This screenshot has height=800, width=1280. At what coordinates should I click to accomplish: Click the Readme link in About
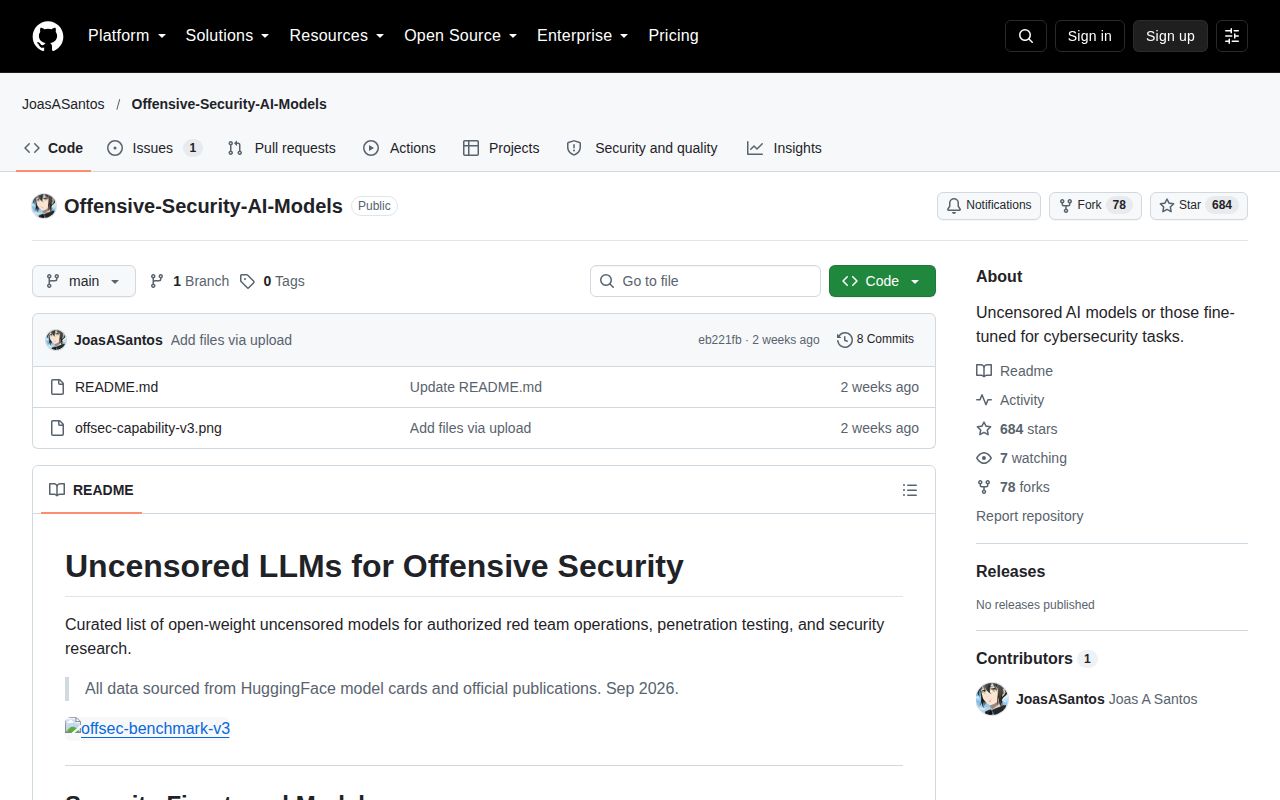point(1014,371)
